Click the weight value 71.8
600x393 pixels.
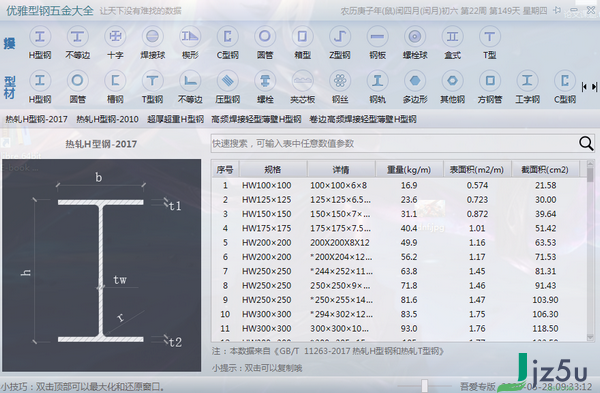(409, 285)
